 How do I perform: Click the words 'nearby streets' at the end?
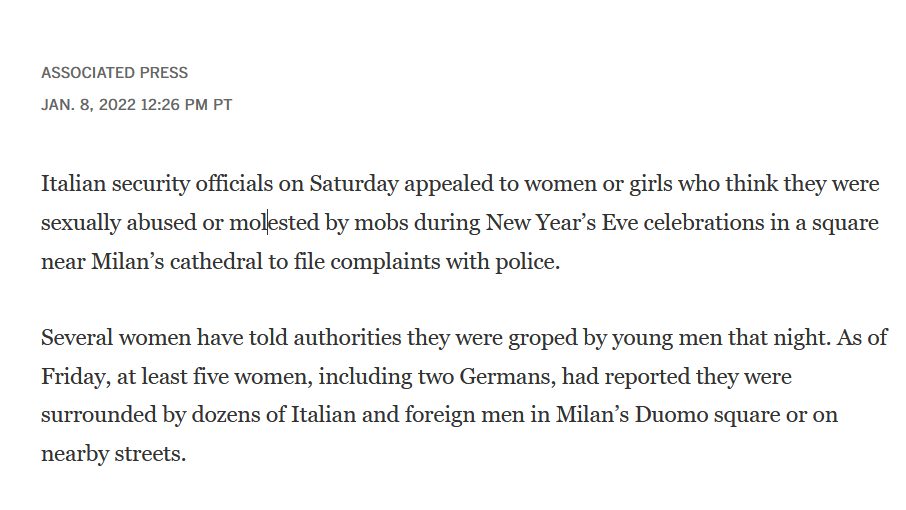(112, 454)
